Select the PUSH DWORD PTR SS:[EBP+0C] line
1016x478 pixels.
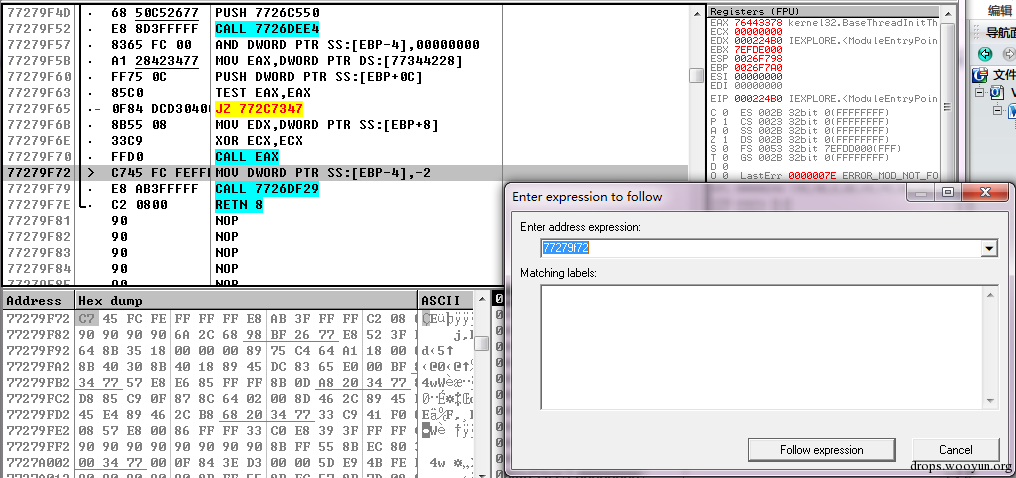319,77
